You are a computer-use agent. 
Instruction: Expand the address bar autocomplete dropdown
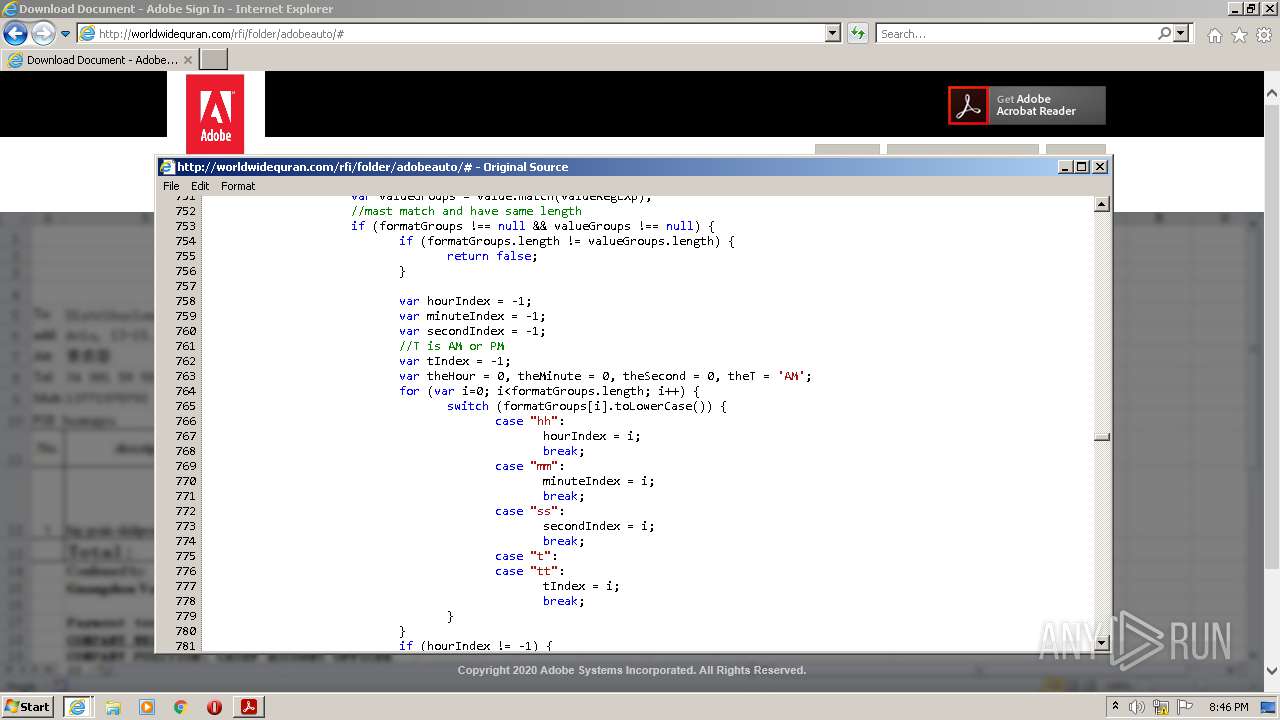(x=833, y=34)
